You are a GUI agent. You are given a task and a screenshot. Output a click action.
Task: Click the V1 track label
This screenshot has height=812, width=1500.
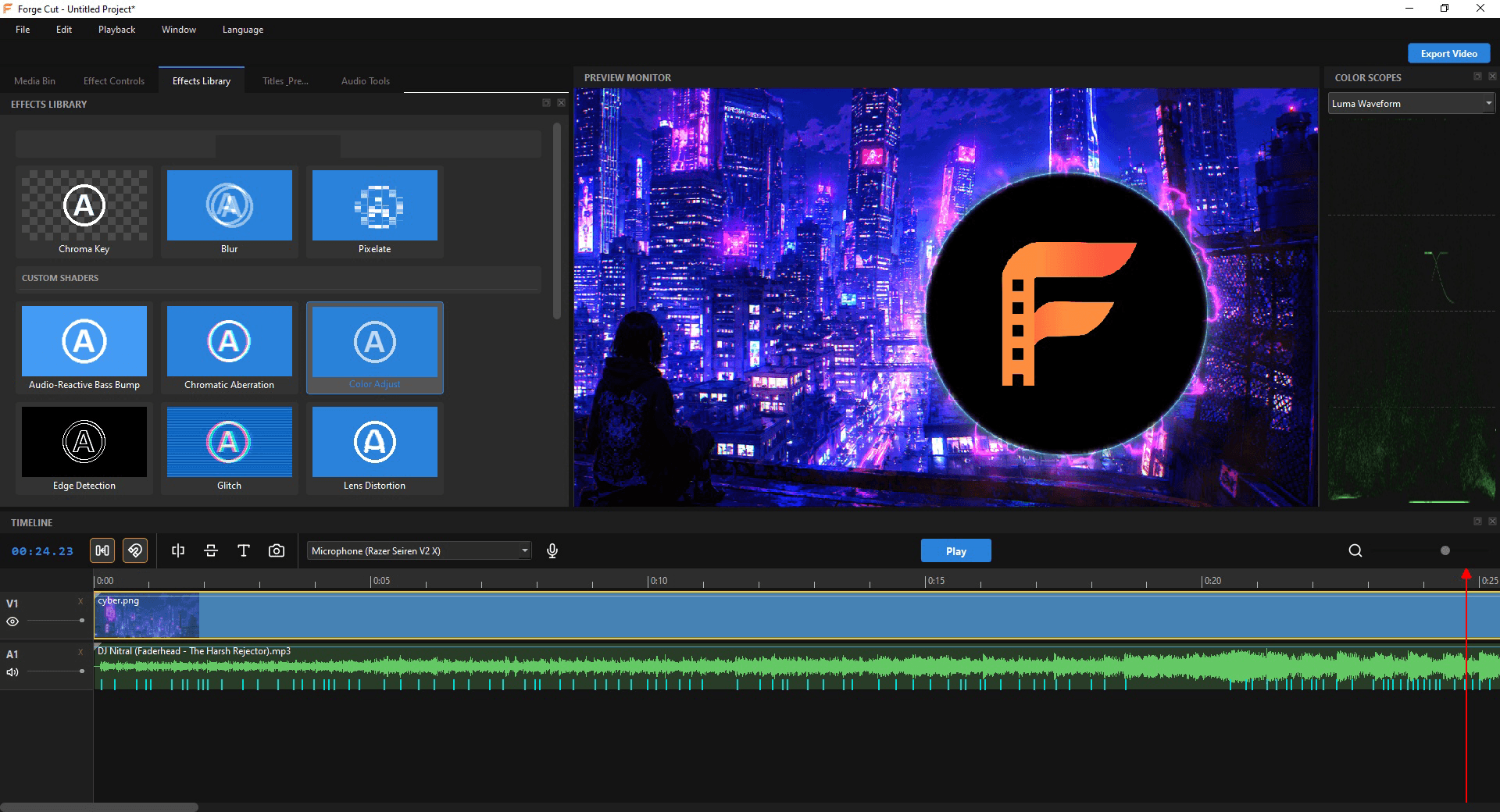(x=12, y=603)
